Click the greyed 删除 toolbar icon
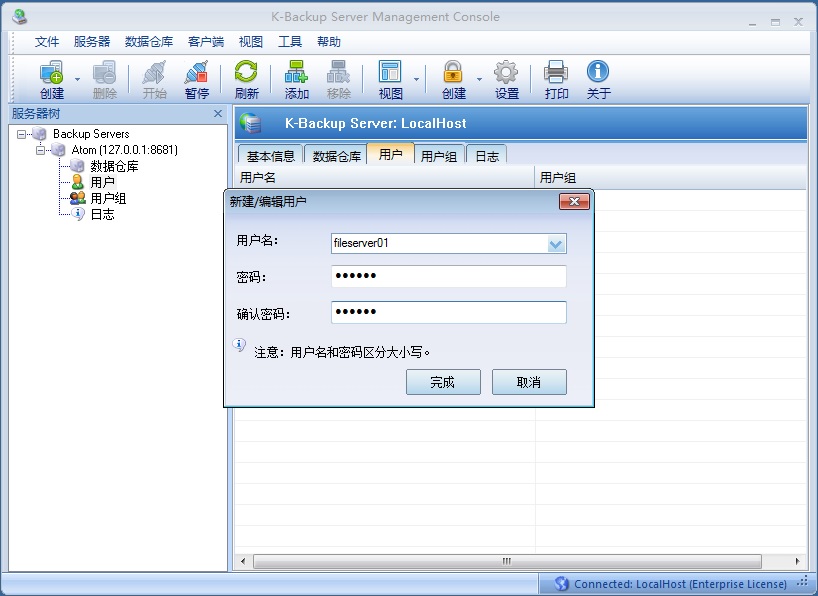 click(104, 79)
